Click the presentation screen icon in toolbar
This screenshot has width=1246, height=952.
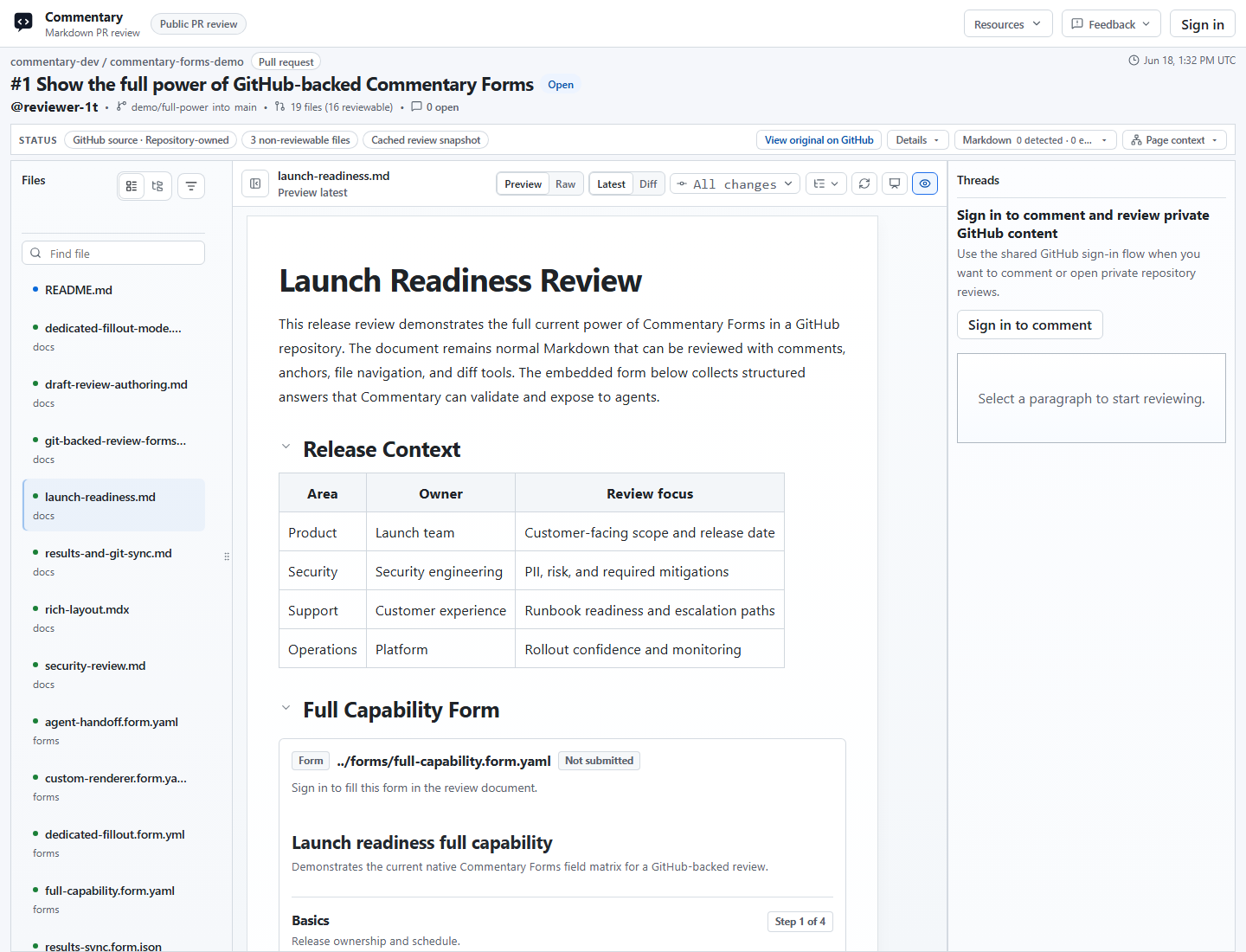[895, 183]
